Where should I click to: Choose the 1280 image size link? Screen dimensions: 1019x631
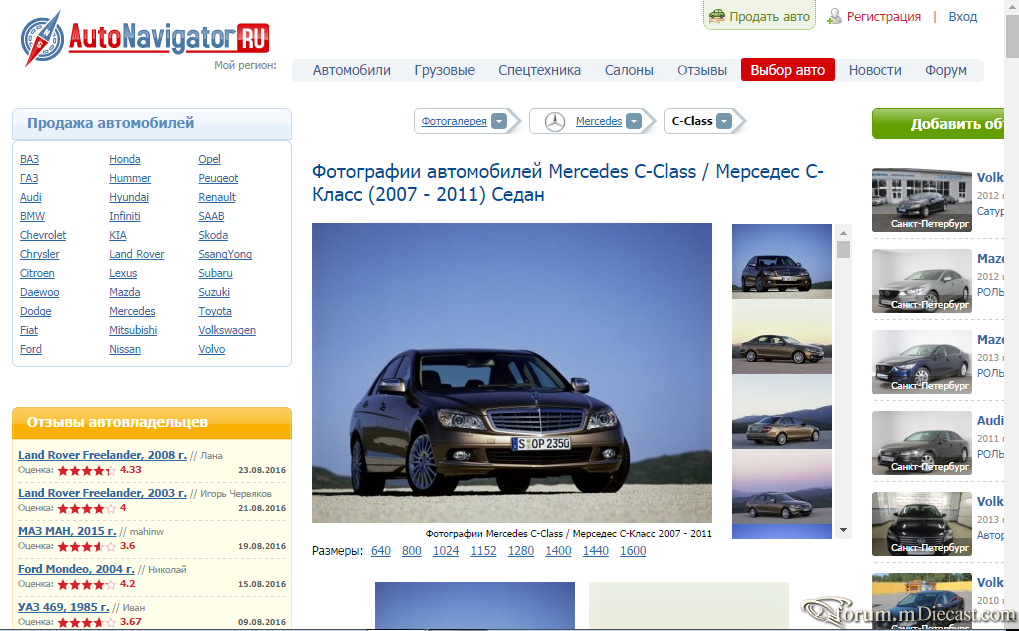coord(521,551)
